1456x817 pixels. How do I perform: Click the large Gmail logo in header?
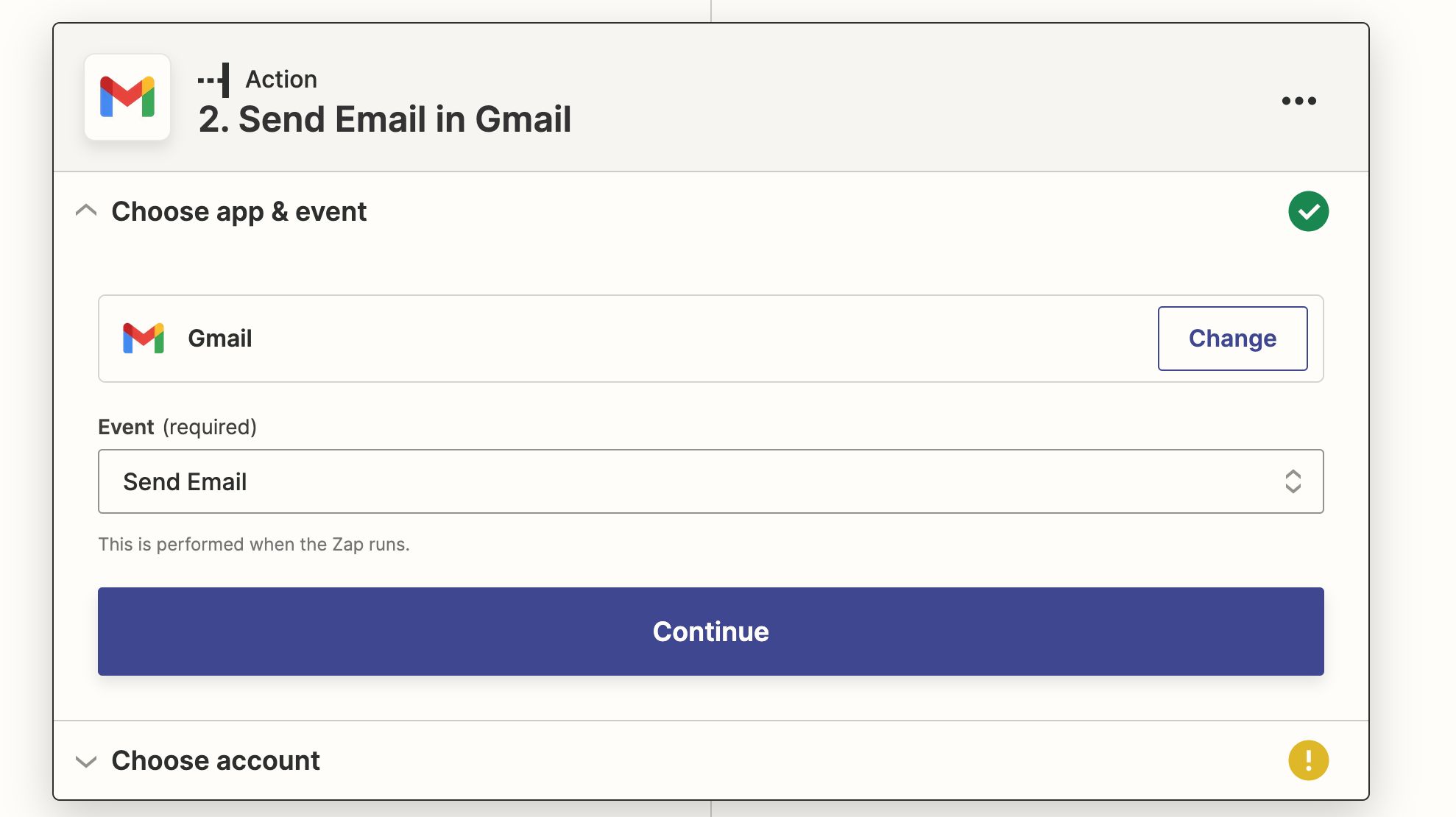click(127, 97)
